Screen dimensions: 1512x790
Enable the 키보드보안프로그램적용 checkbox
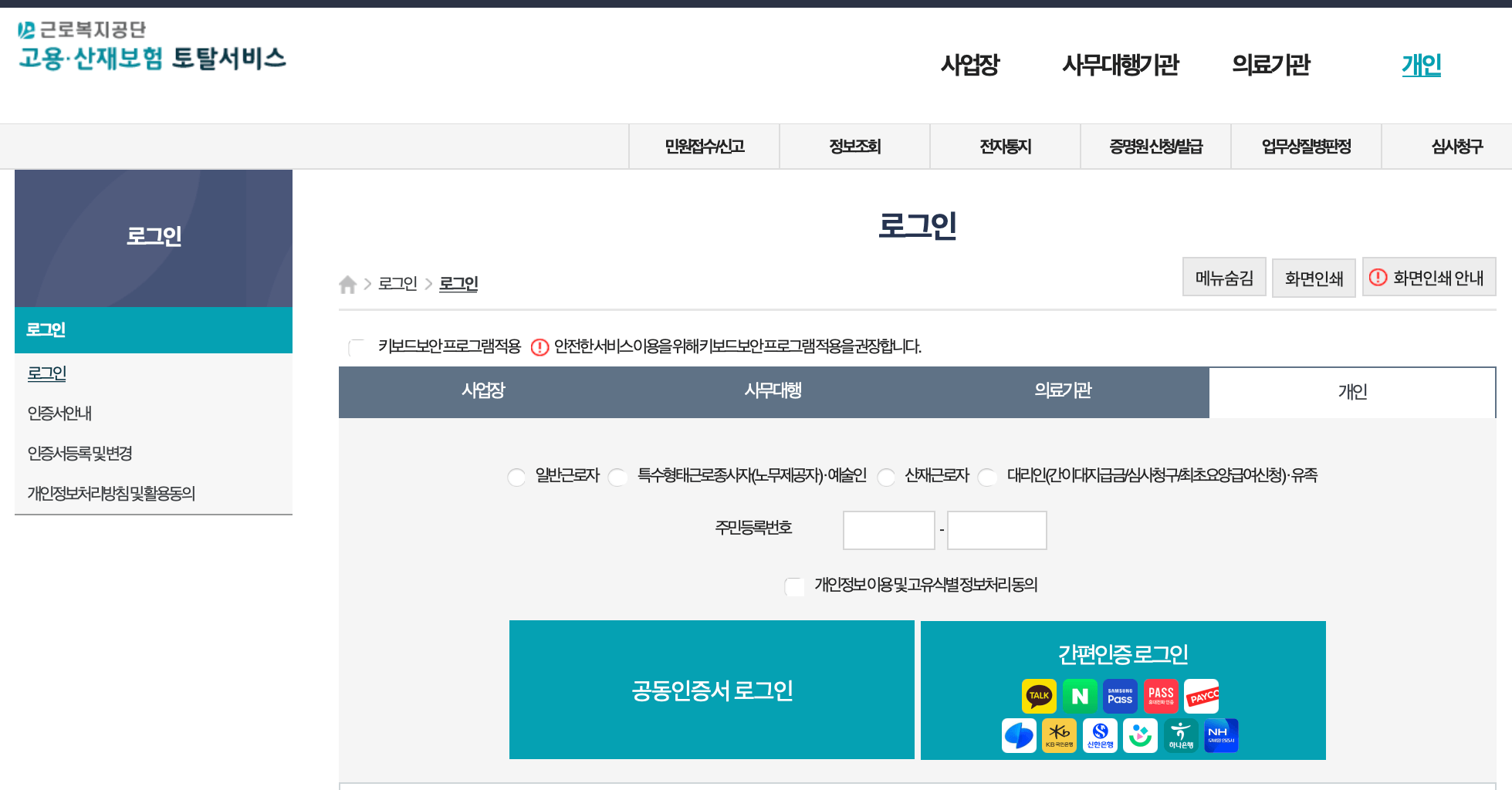(357, 347)
